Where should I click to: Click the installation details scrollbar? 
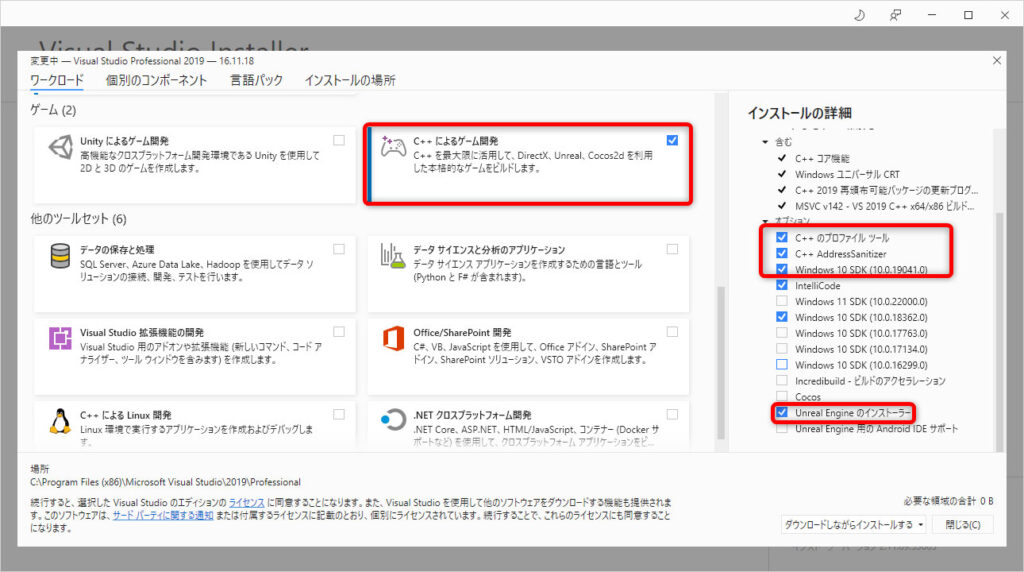(999, 332)
